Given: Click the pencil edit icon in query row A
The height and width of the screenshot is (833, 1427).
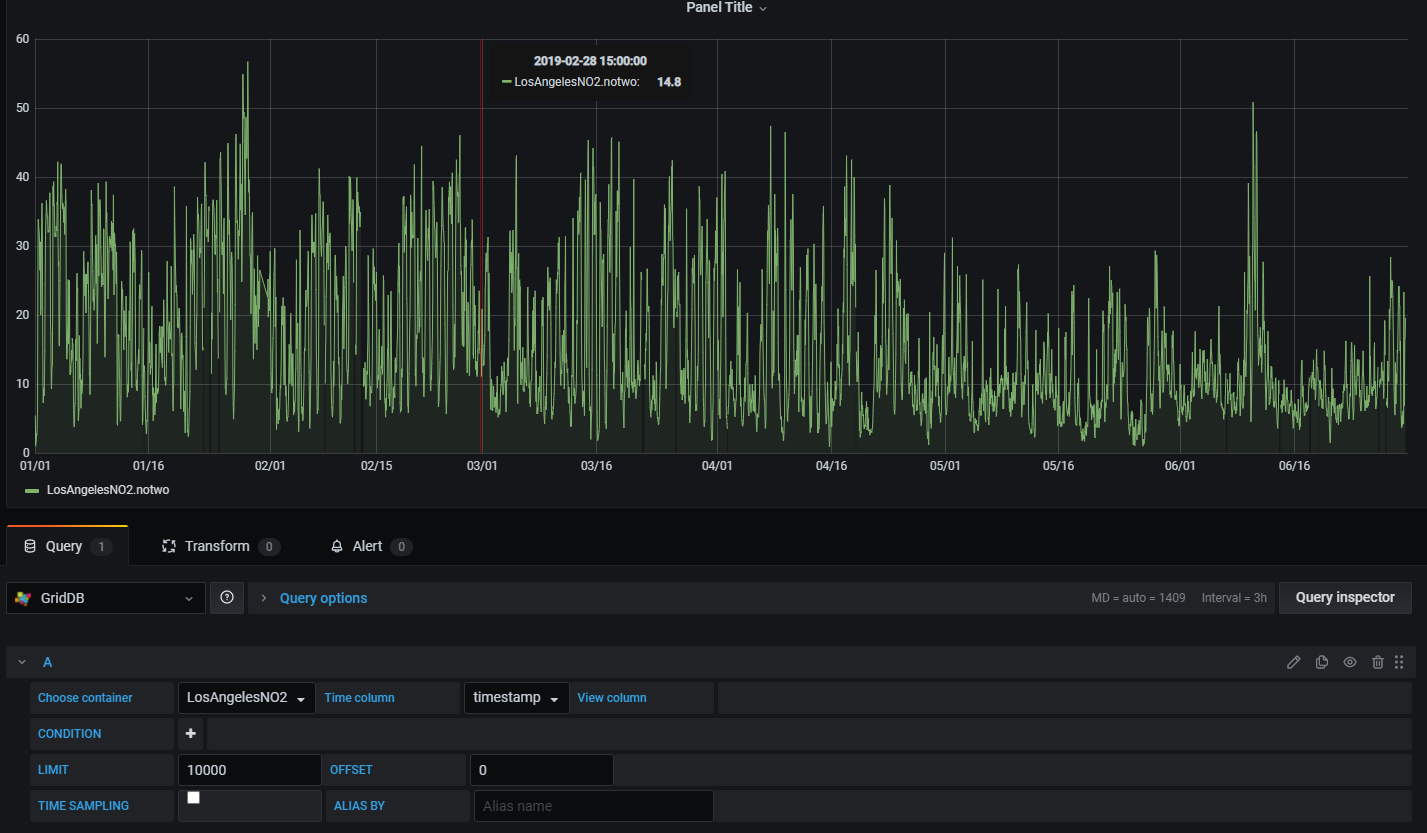Looking at the screenshot, I should pos(1293,662).
